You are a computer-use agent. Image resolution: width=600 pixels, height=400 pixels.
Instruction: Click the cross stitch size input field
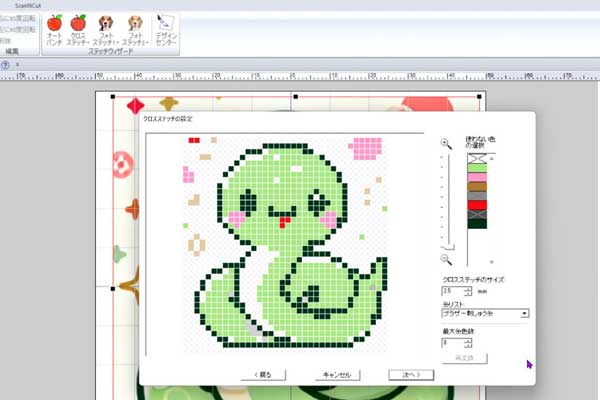click(452, 291)
